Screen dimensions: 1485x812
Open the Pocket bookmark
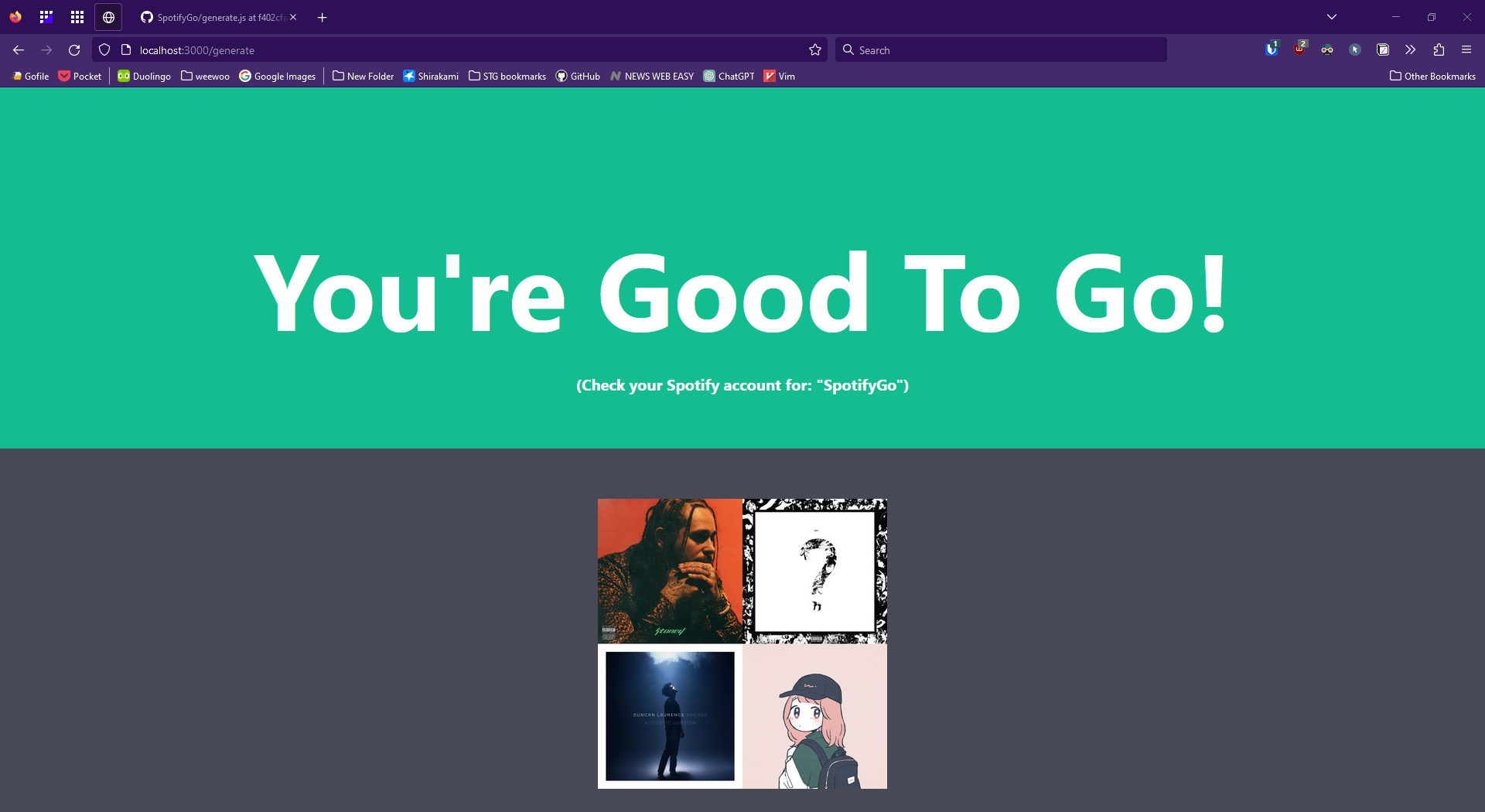pos(80,77)
